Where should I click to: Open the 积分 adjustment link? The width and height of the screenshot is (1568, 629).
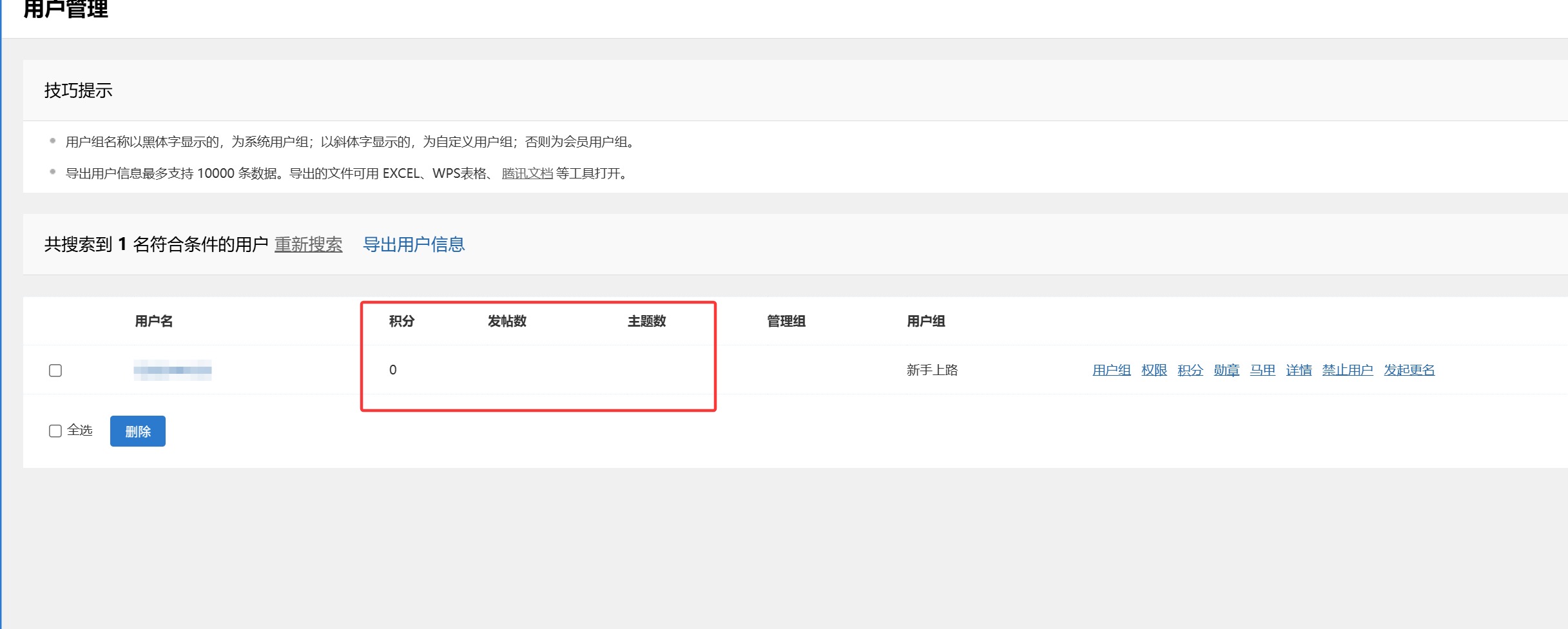click(1190, 370)
